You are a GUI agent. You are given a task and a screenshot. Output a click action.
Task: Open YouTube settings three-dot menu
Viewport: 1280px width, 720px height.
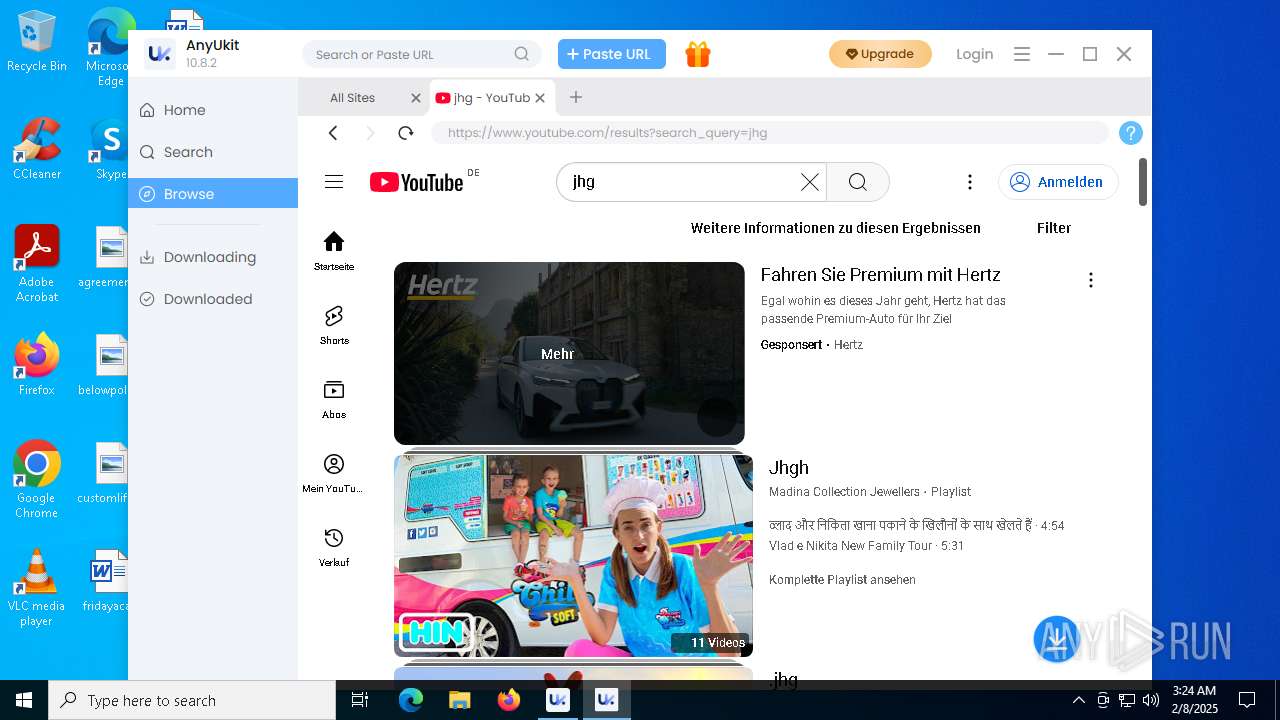(x=969, y=182)
